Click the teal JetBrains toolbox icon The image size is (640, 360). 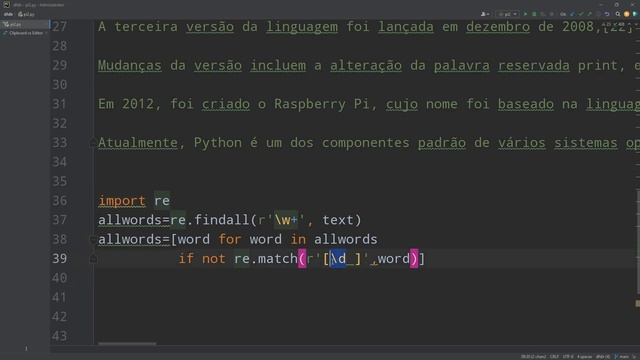(x=635, y=14)
